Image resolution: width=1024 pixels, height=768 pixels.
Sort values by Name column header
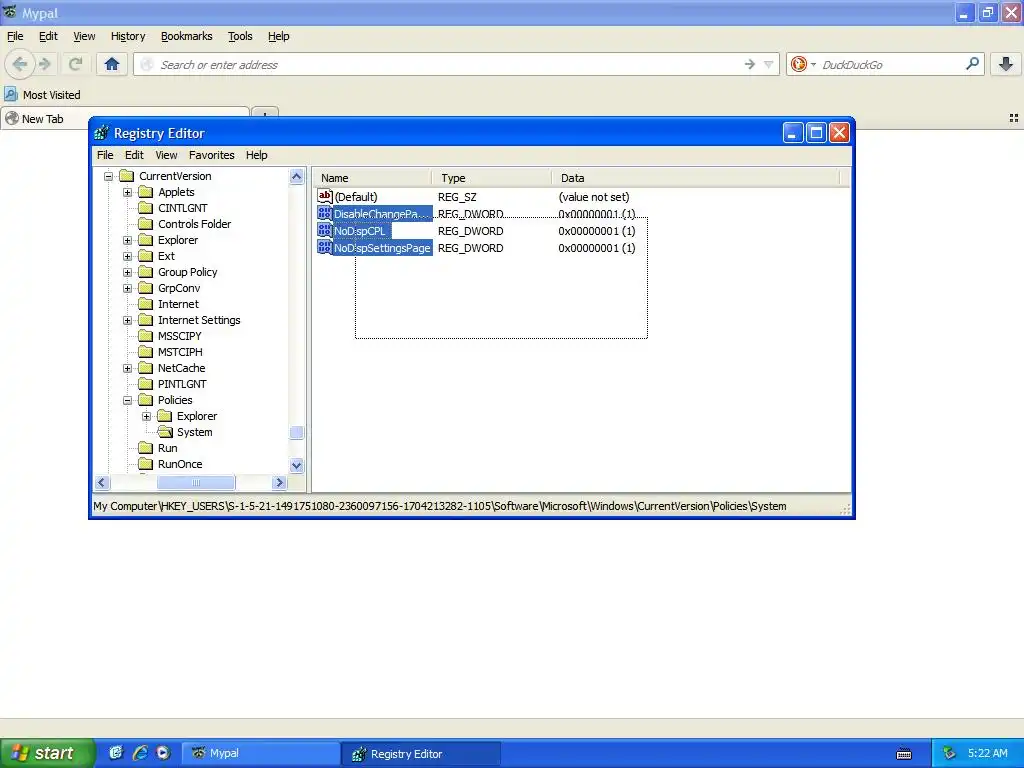tap(371, 178)
